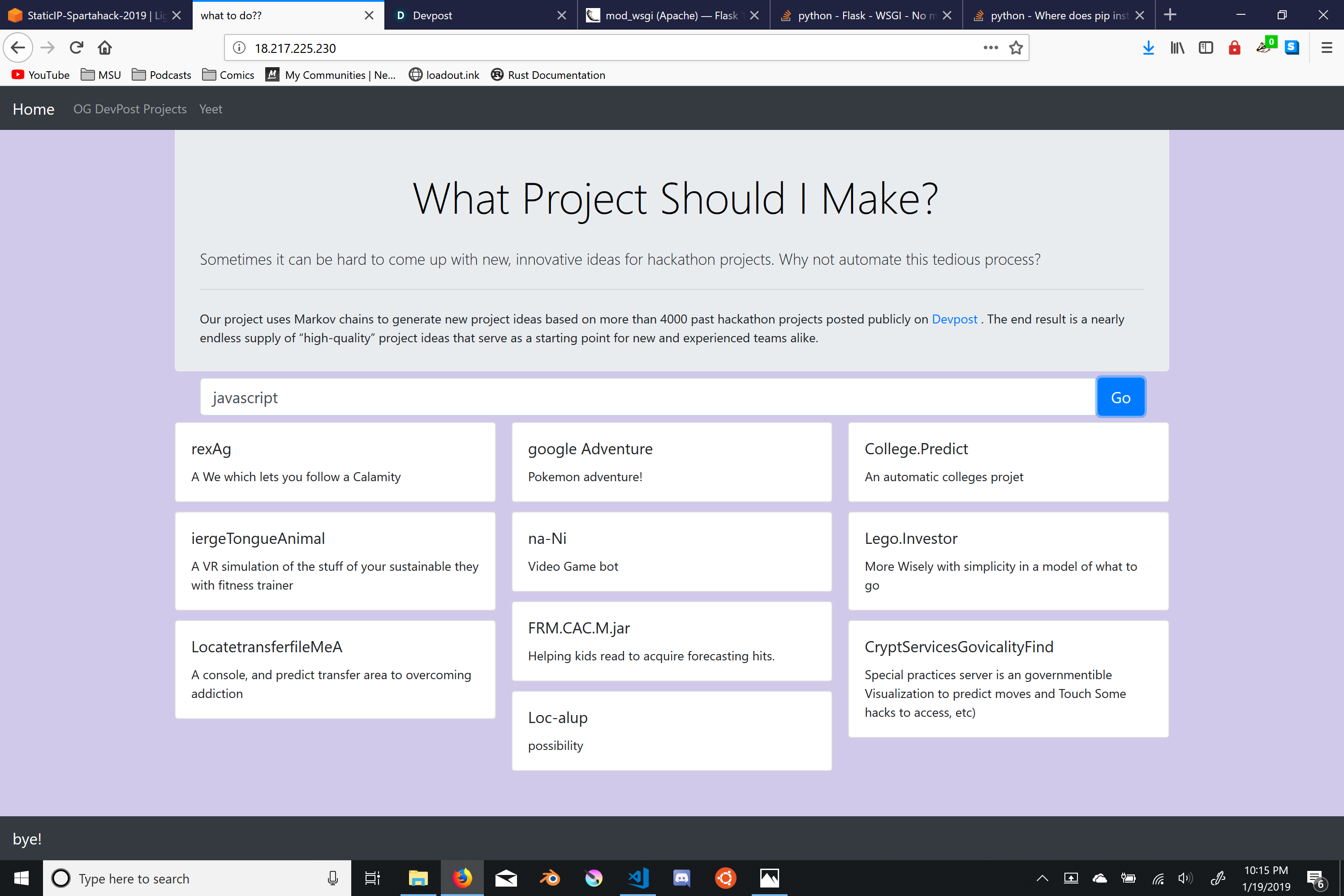Click the Yeet navigation link
Screen dimensions: 1344x896
pyautogui.click(x=210, y=108)
